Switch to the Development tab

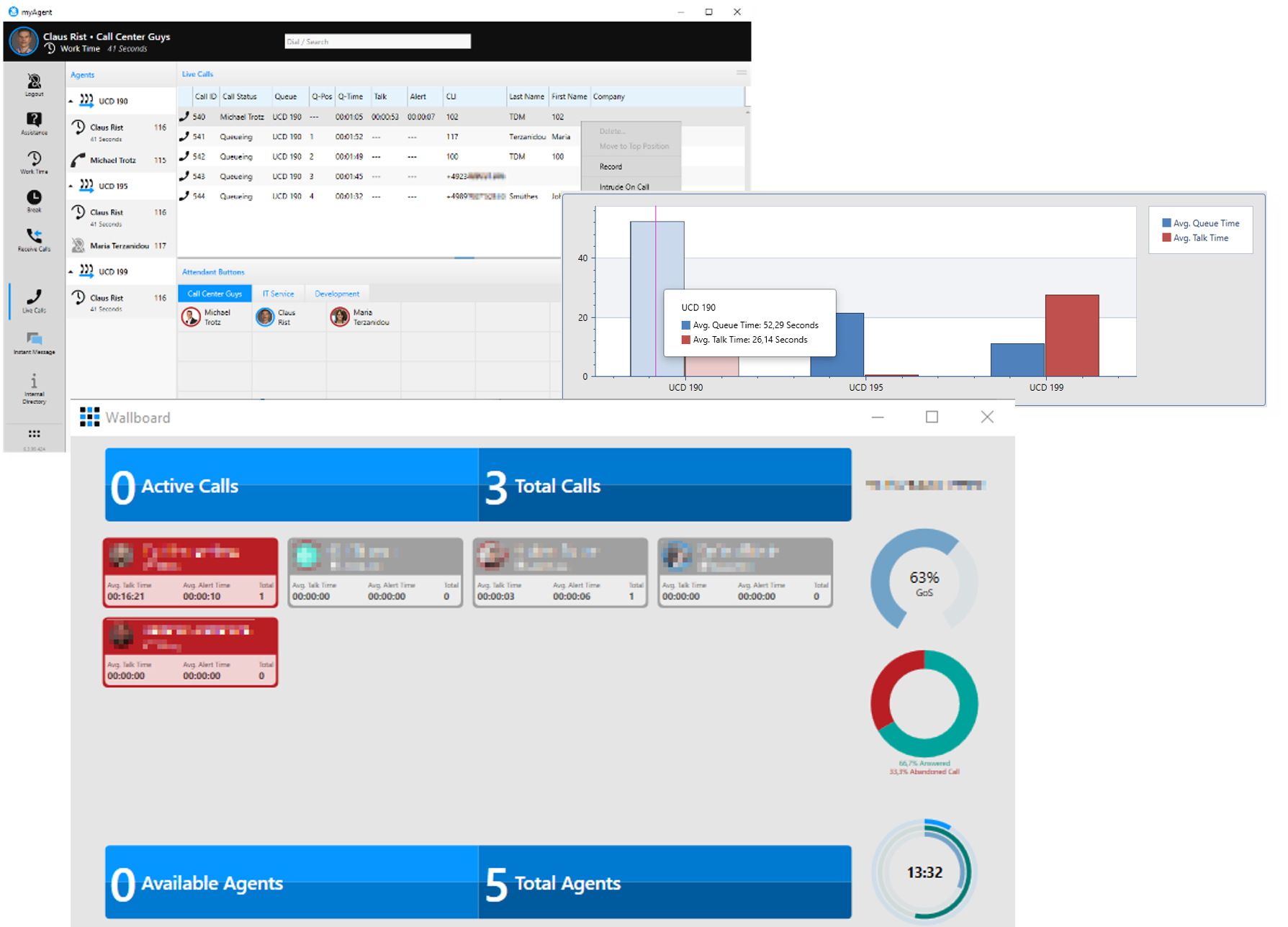[x=337, y=294]
